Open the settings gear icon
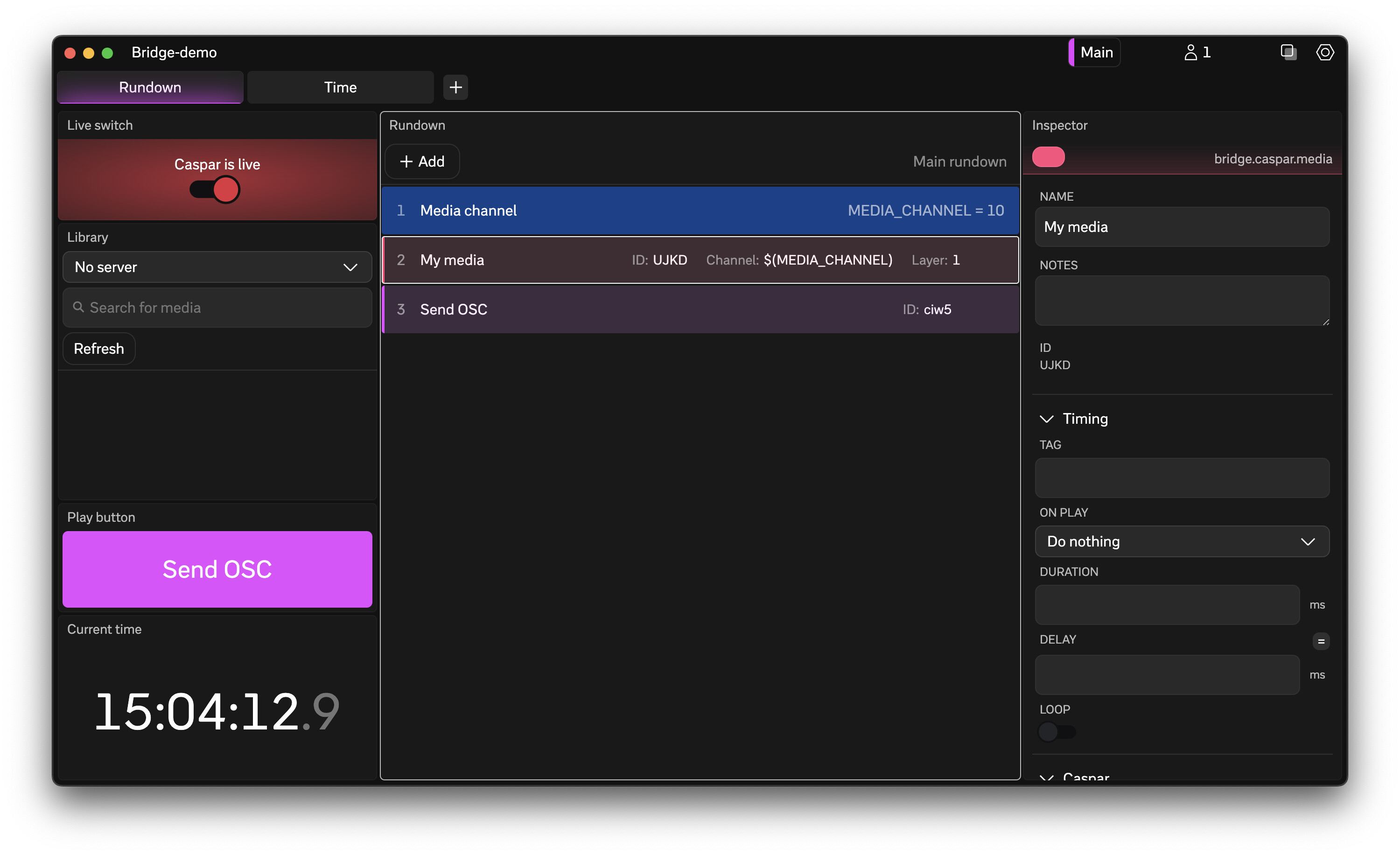The image size is (1400, 855). tap(1324, 52)
